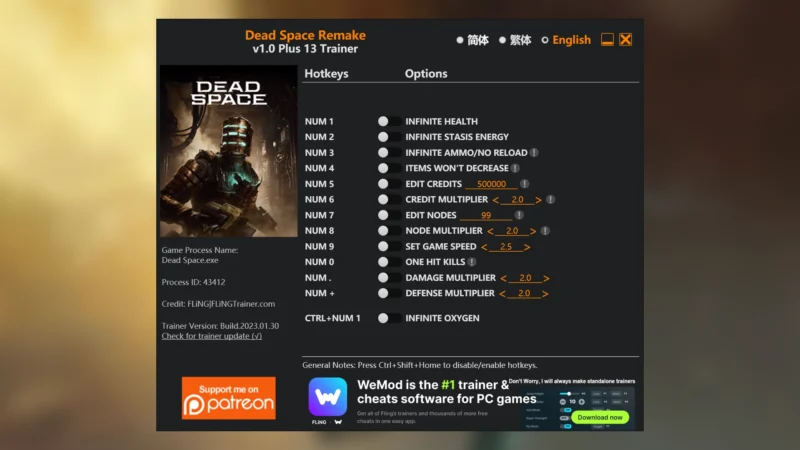Close the trainer window
The image size is (800, 450).
pyautogui.click(x=626, y=39)
